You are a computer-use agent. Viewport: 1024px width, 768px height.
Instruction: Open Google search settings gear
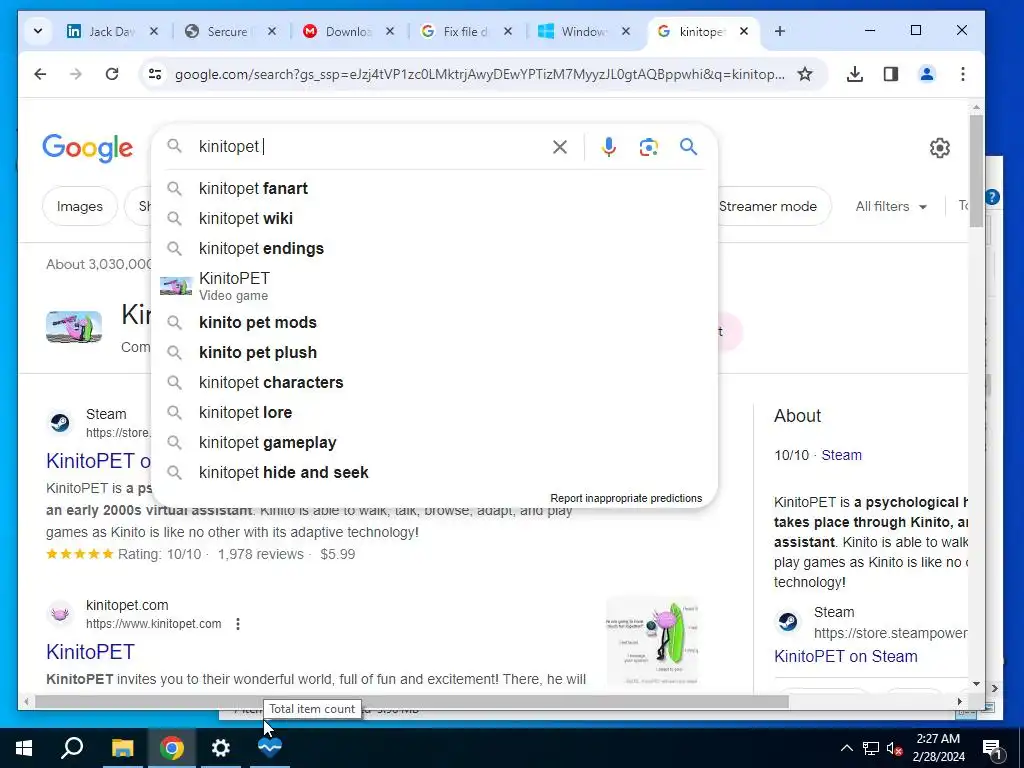click(940, 148)
